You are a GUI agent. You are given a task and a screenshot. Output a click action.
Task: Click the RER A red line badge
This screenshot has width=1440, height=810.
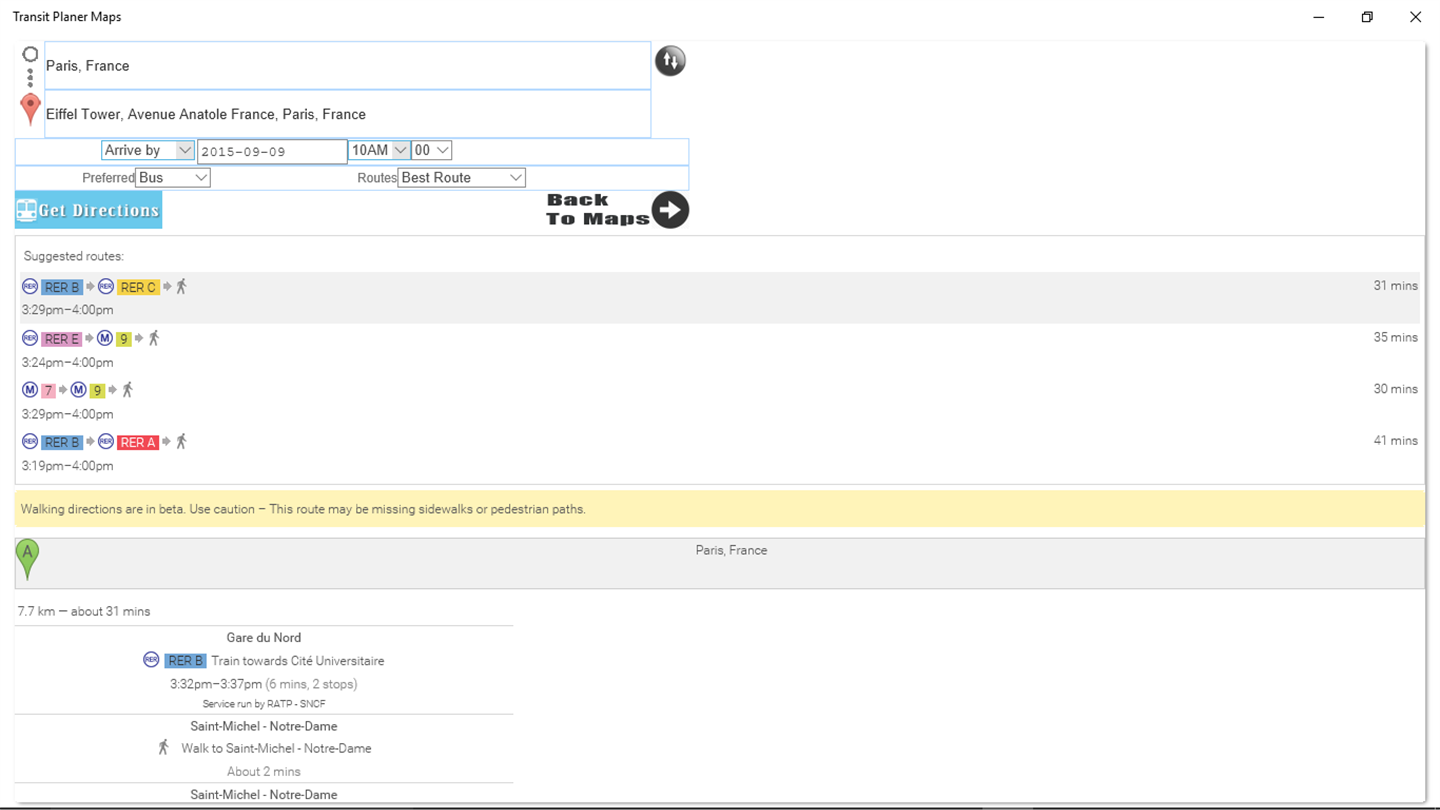[138, 442]
